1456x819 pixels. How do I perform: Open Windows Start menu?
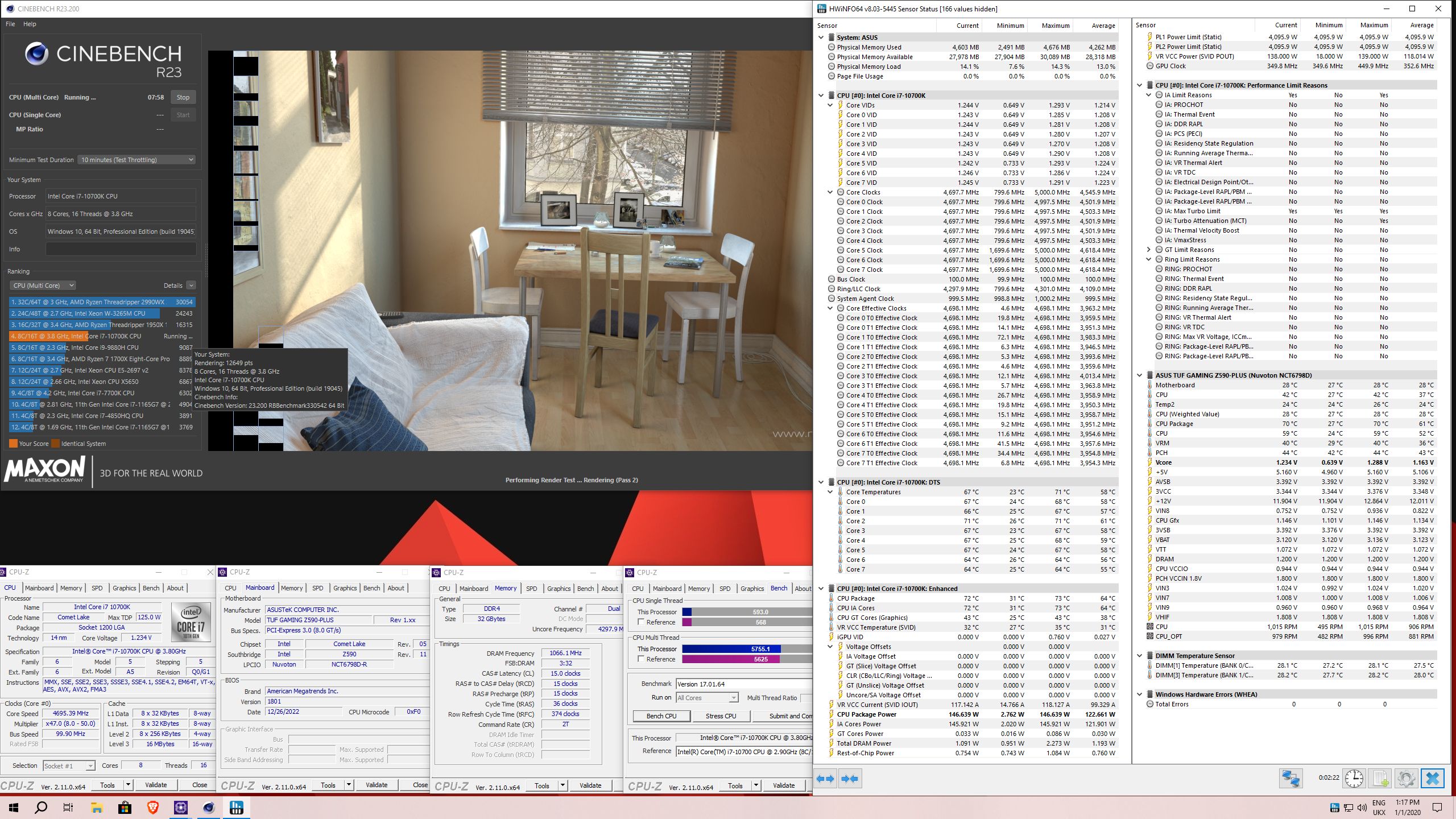point(14,808)
